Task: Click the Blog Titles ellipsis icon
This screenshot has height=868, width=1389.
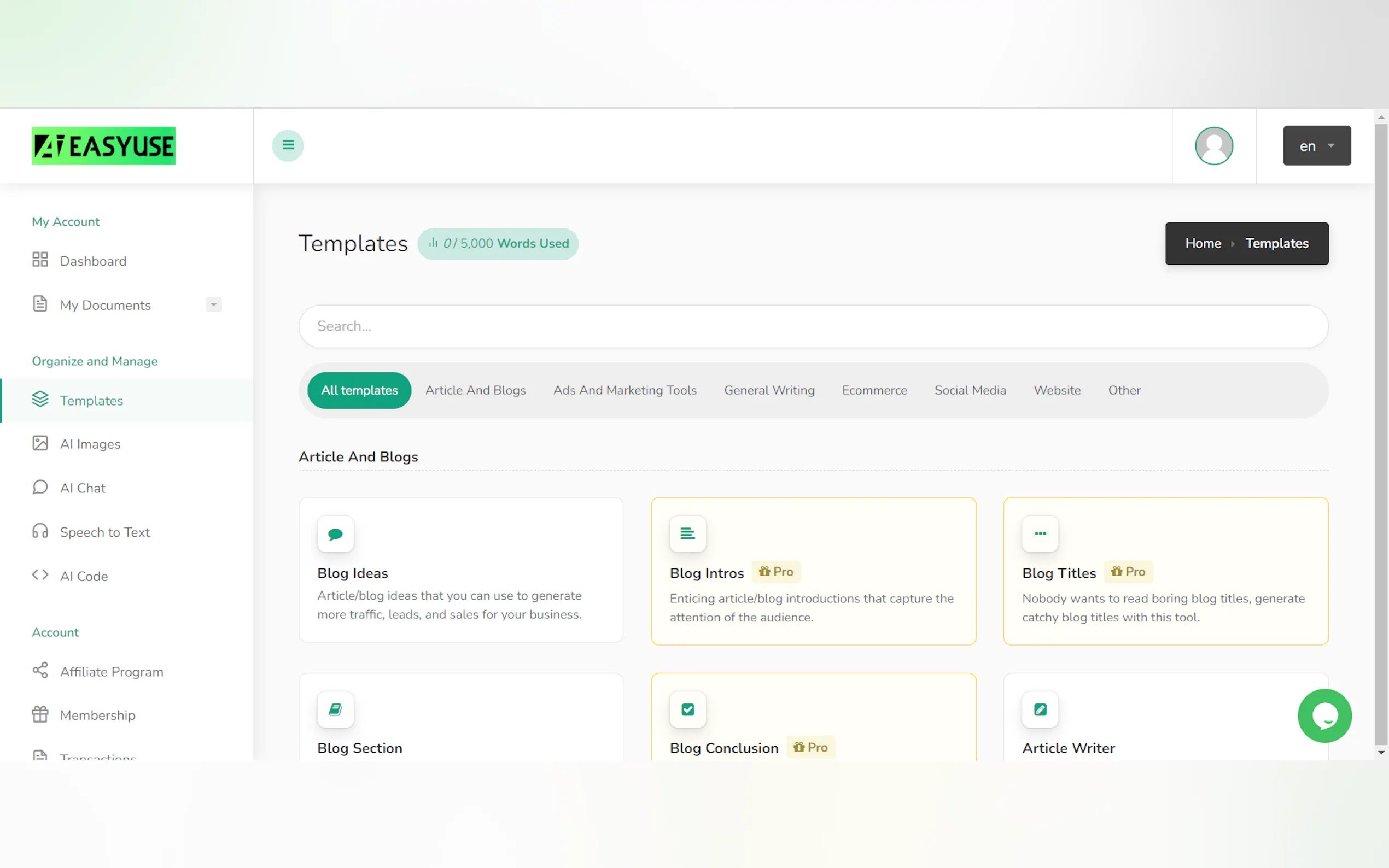Action: pyautogui.click(x=1040, y=534)
